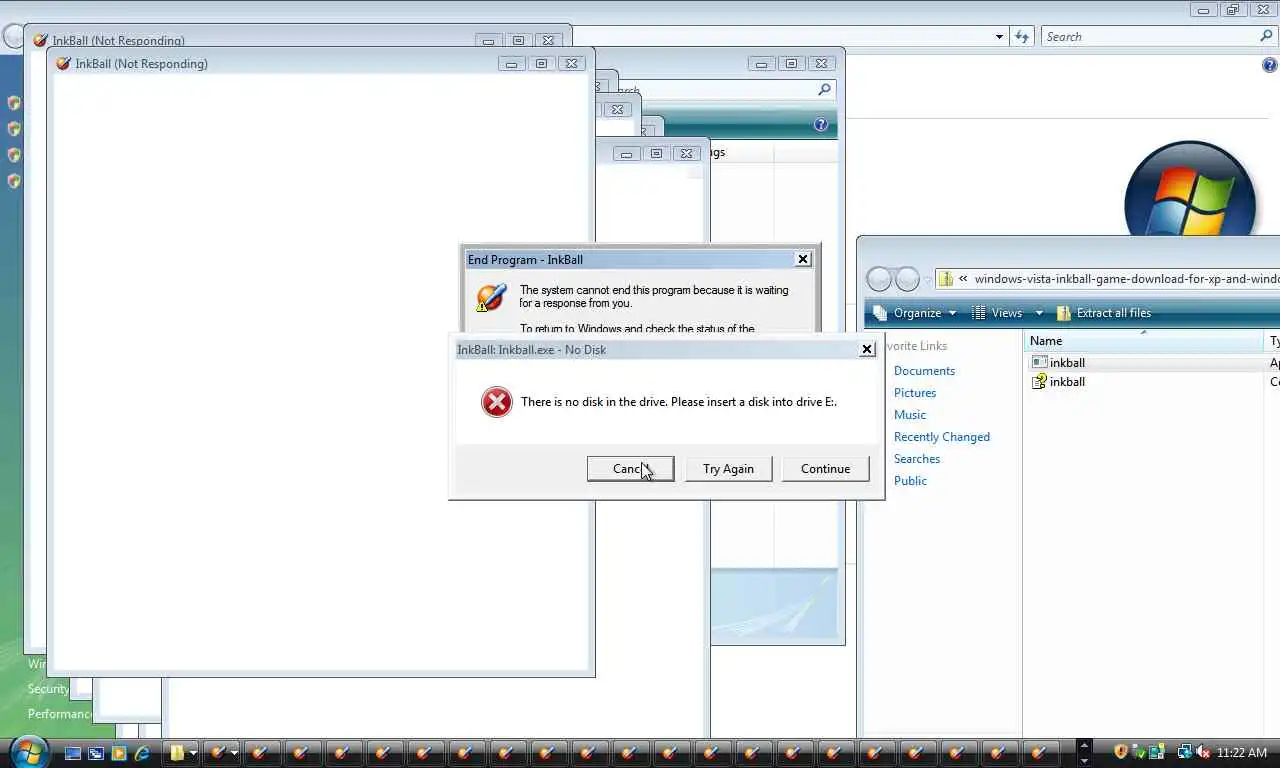This screenshot has width=1280, height=768.
Task: Click the magnifier icon in the top Search box
Action: [x=1267, y=36]
